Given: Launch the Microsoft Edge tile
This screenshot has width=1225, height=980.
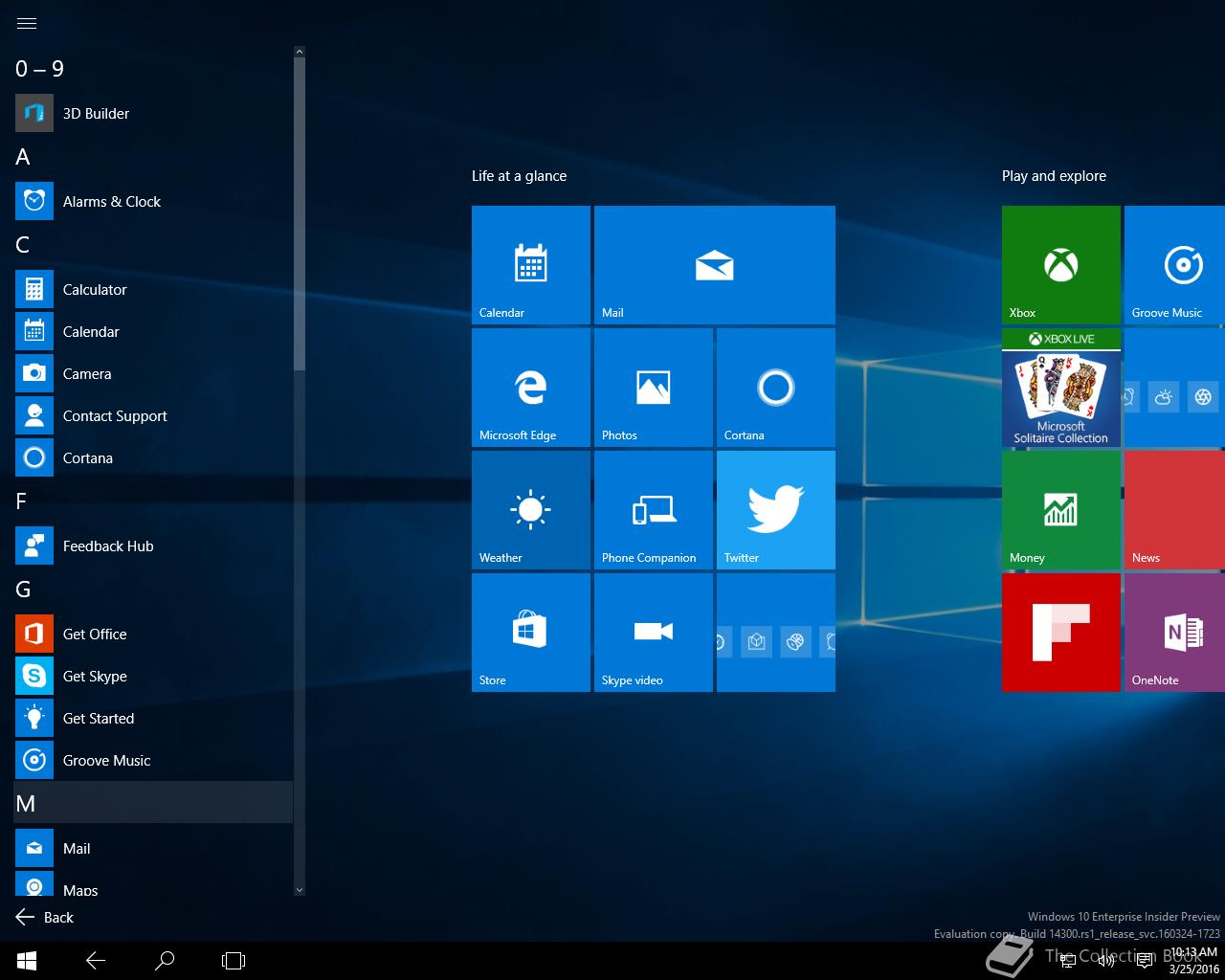Looking at the screenshot, I should pos(531,388).
